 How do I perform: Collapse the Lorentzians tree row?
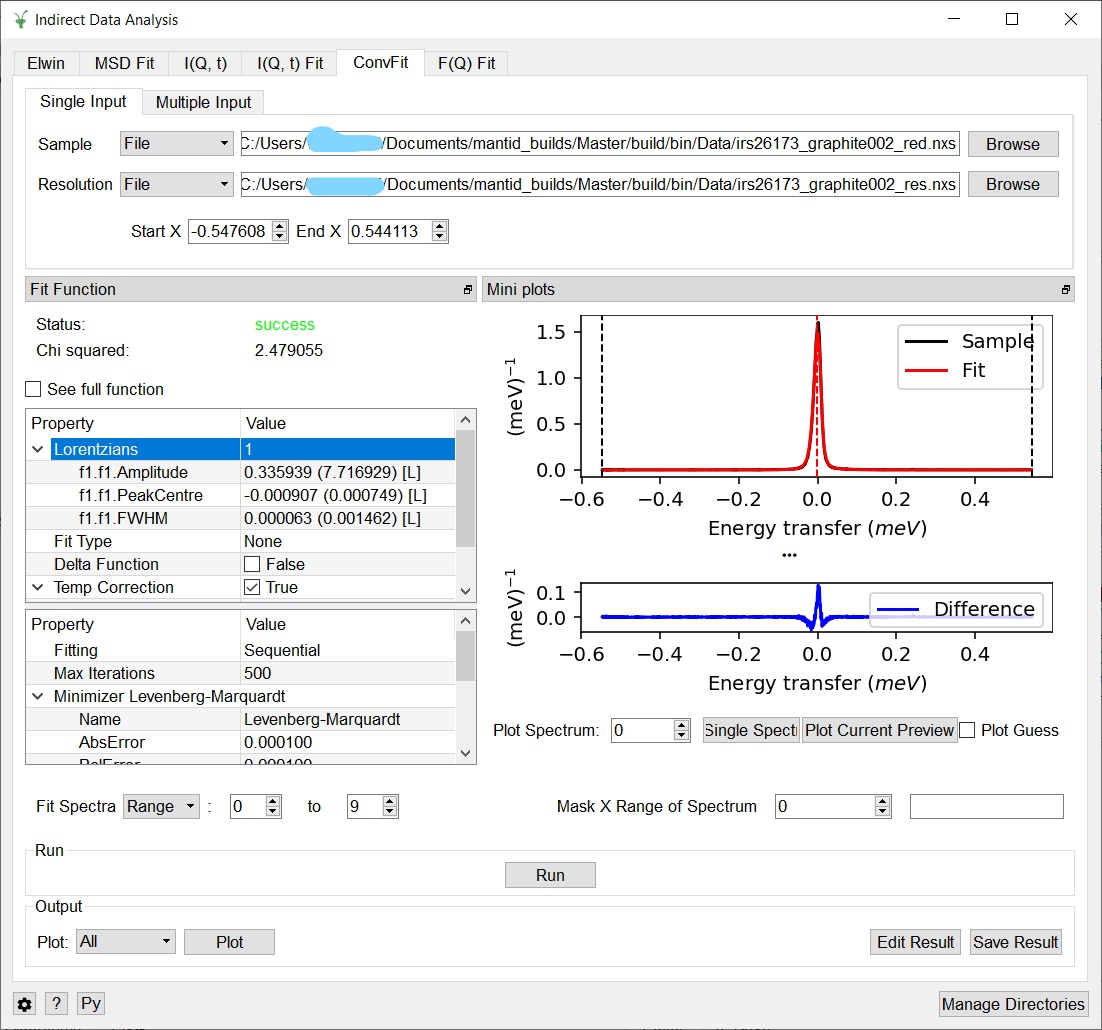(x=38, y=450)
